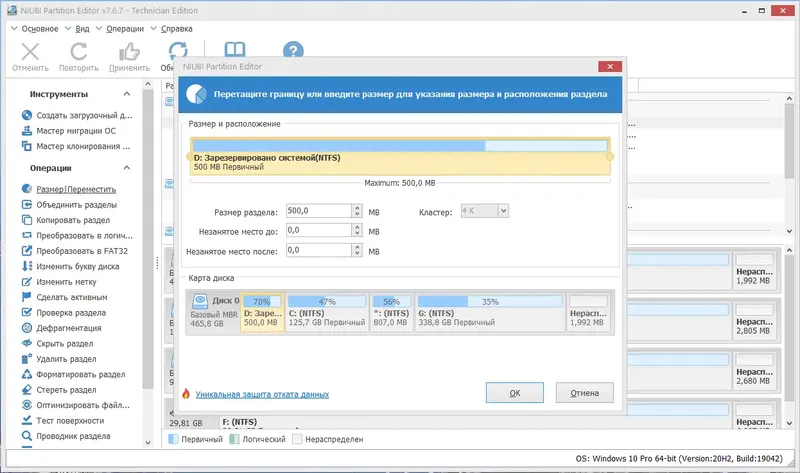Choose Тест поверхности operation

pyautogui.click(x=63, y=420)
